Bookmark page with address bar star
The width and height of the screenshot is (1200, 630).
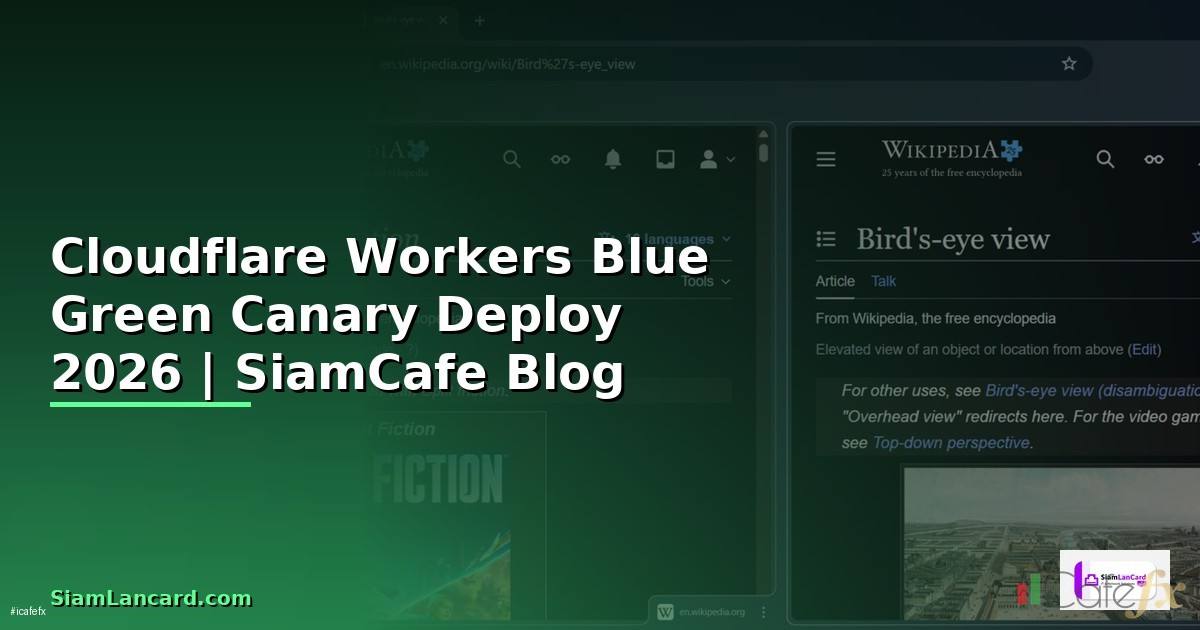[1069, 64]
